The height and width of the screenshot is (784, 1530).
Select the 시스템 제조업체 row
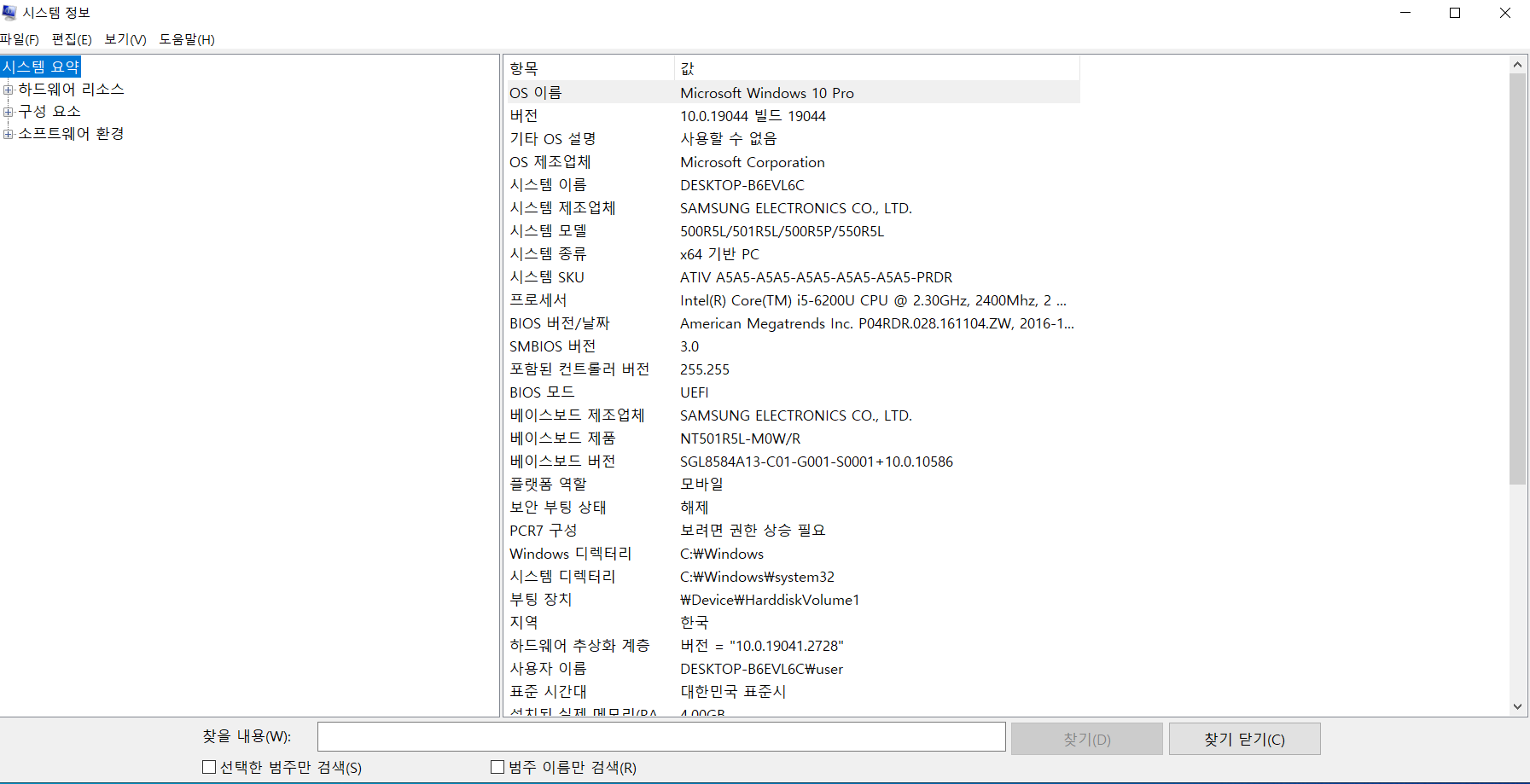(792, 207)
